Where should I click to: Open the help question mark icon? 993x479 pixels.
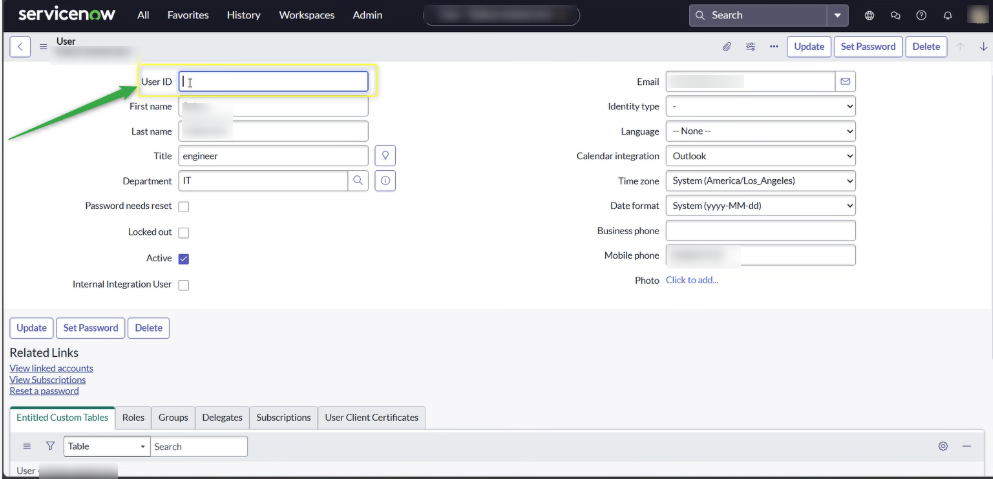921,15
